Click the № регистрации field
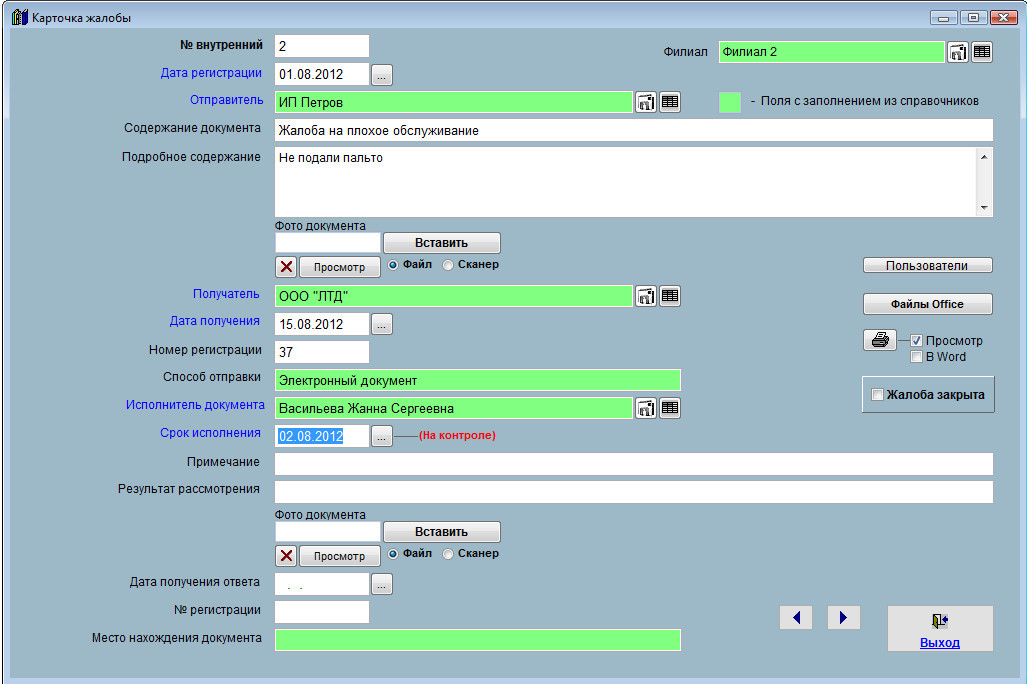 tap(322, 612)
